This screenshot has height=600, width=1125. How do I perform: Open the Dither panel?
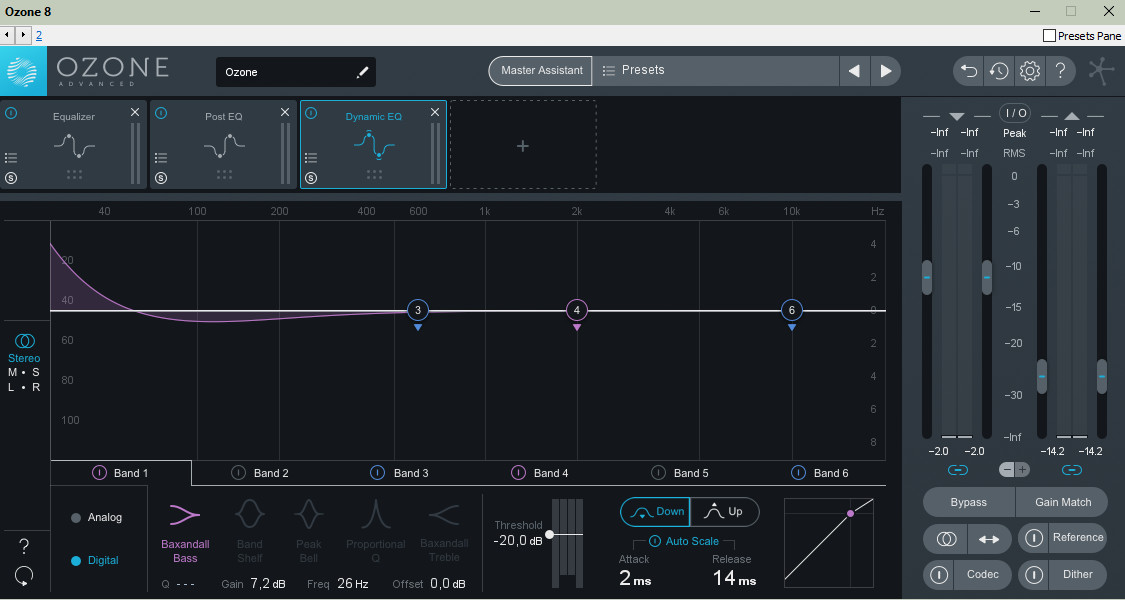1078,574
